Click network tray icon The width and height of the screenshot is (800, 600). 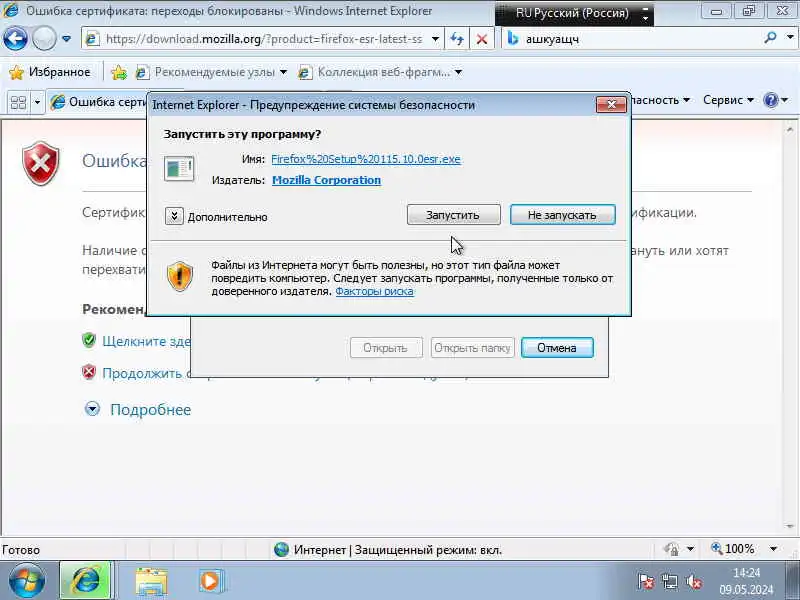[x=669, y=582]
